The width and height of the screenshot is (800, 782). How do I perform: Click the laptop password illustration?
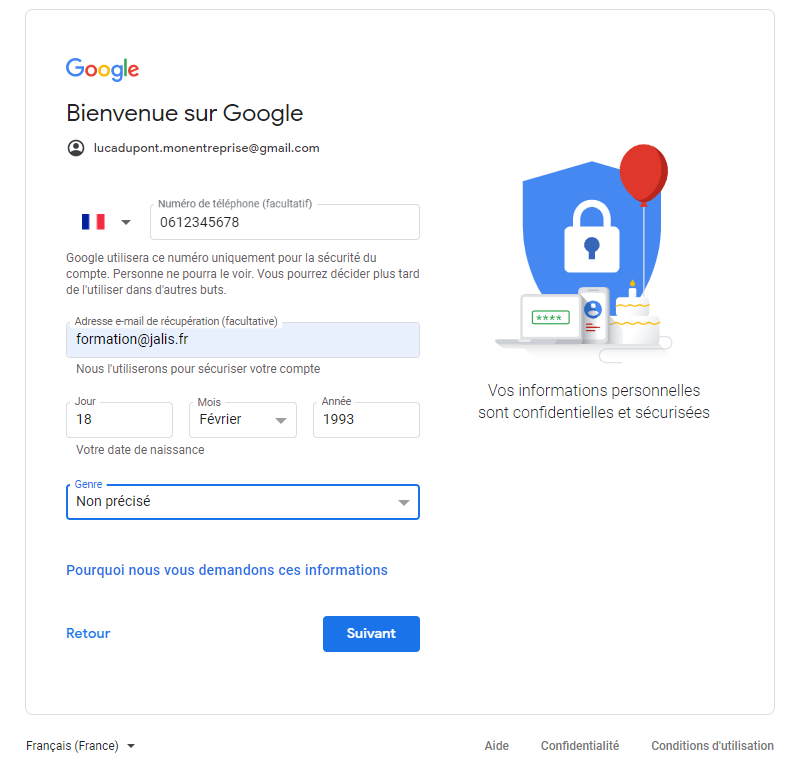point(549,318)
